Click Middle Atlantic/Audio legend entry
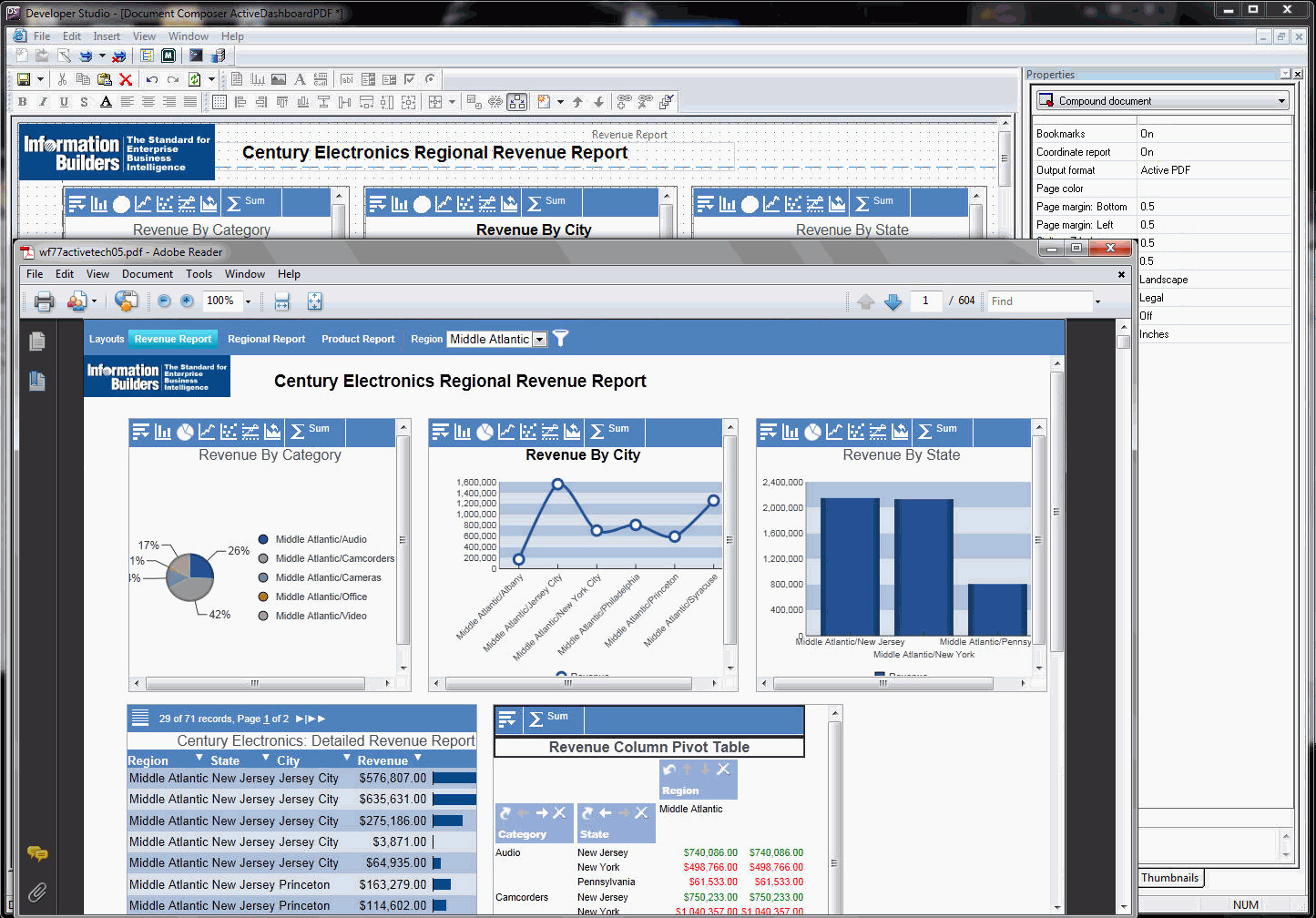Screen dimensions: 1316x918 coord(312,539)
